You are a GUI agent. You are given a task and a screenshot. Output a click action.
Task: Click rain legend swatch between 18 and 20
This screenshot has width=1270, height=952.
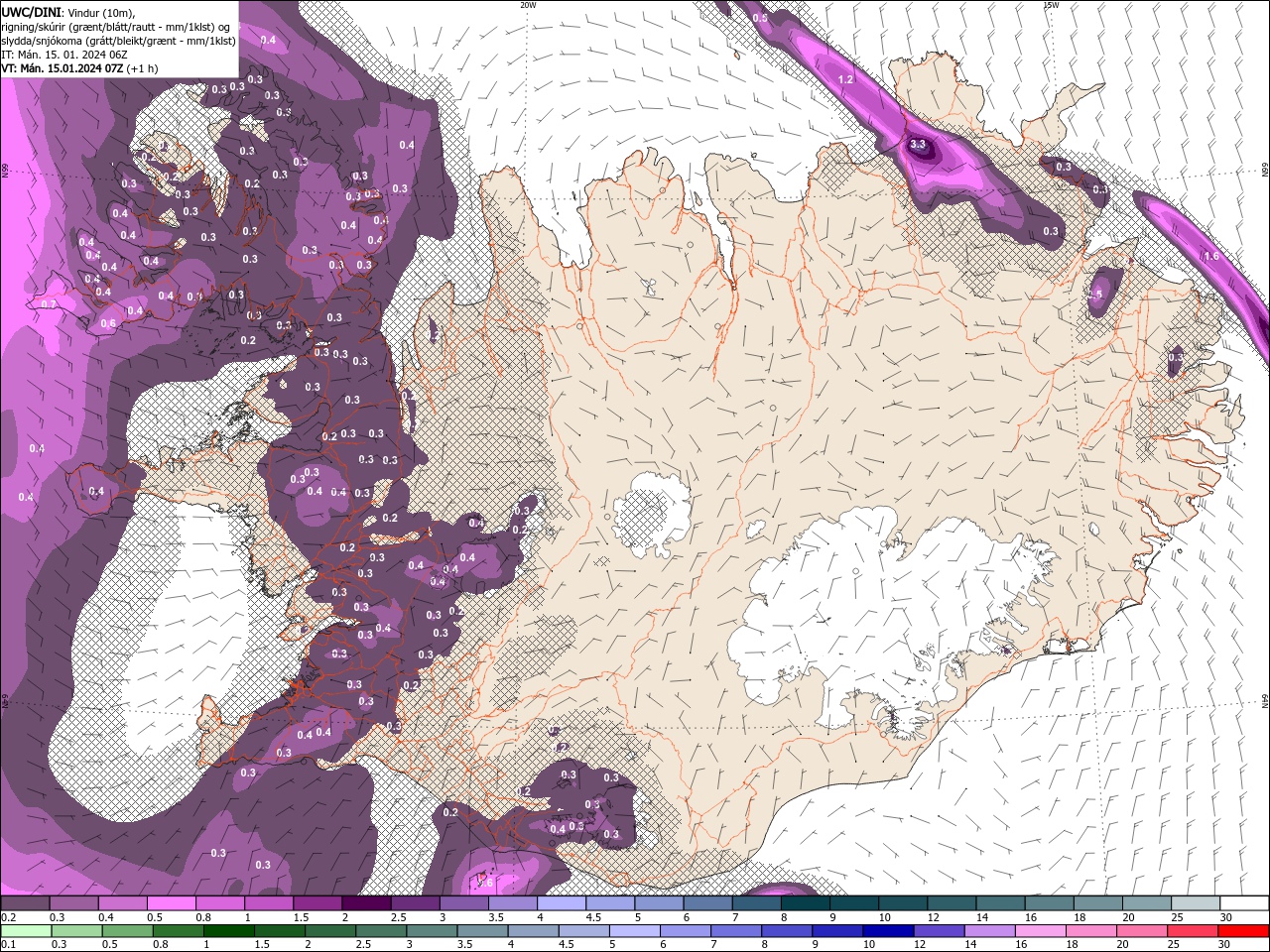click(x=1091, y=931)
